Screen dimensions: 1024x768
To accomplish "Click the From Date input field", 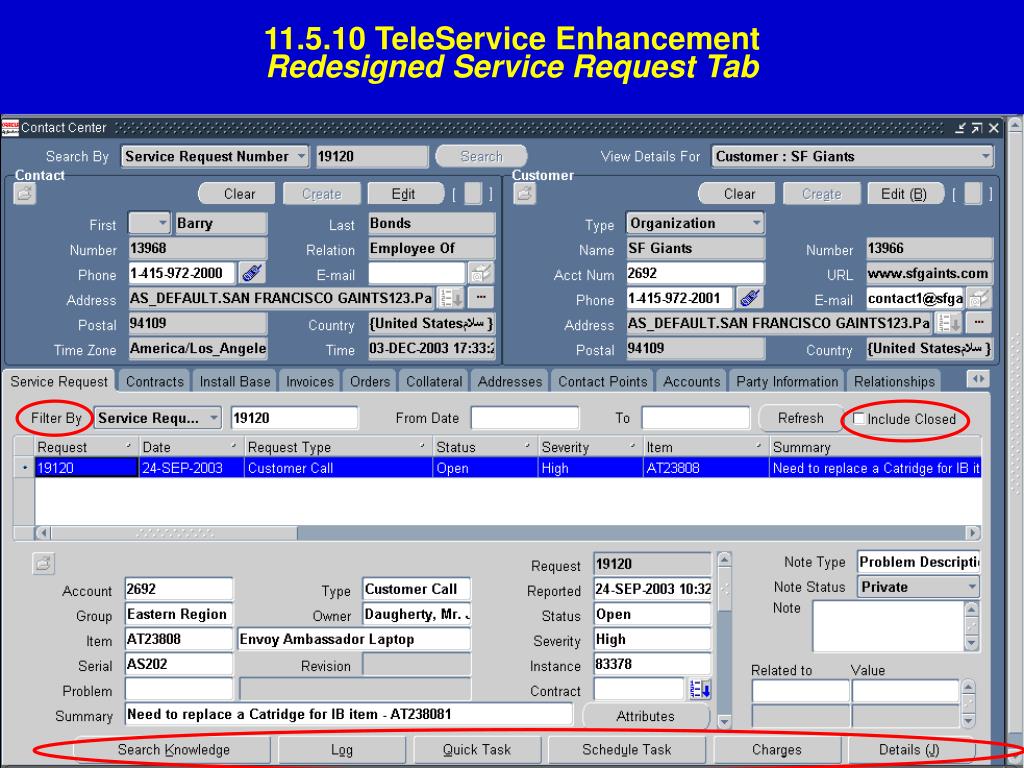I will point(524,418).
